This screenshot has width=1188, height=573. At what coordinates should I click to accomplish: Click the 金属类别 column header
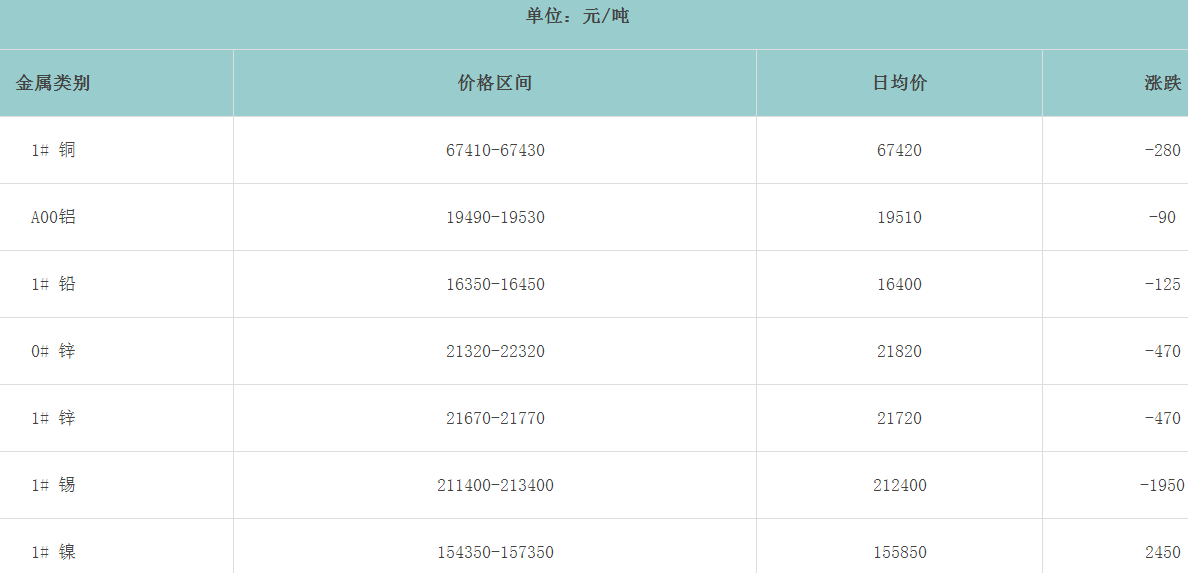click(x=53, y=83)
